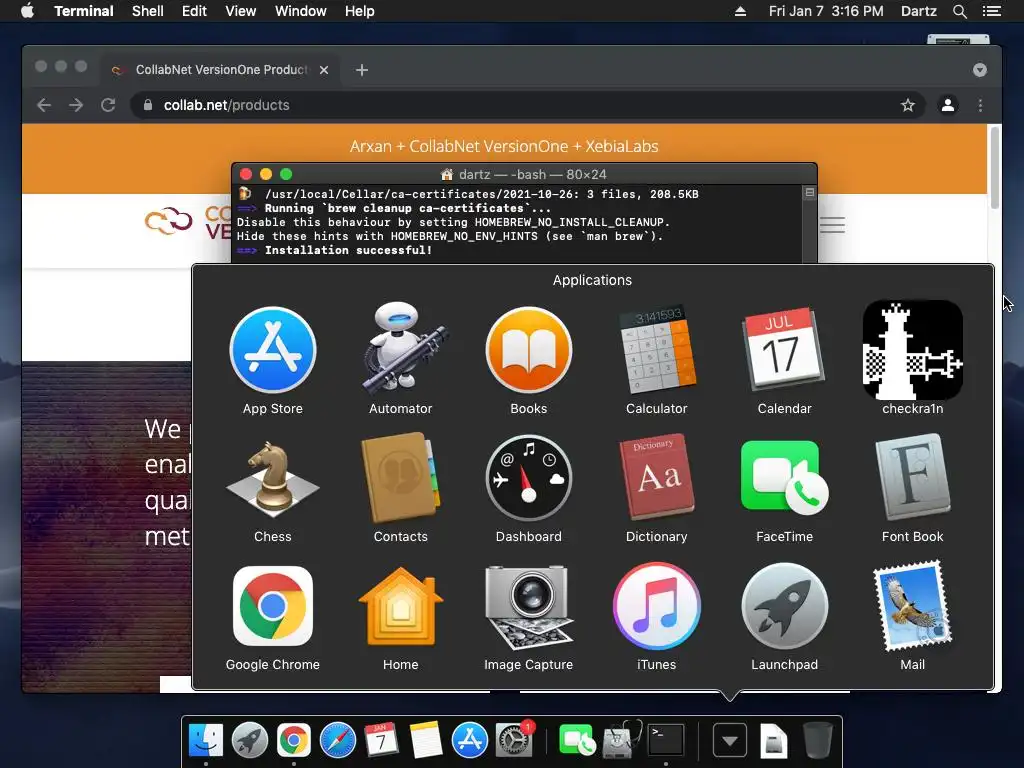Click the Terminal icon in the Dock
Screen dimensions: 1024x768
coord(666,741)
